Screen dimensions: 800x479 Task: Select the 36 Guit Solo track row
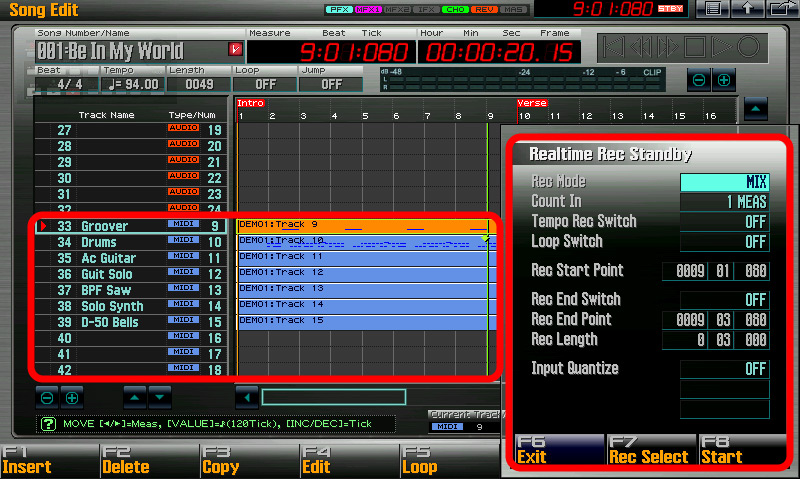(x=131, y=274)
